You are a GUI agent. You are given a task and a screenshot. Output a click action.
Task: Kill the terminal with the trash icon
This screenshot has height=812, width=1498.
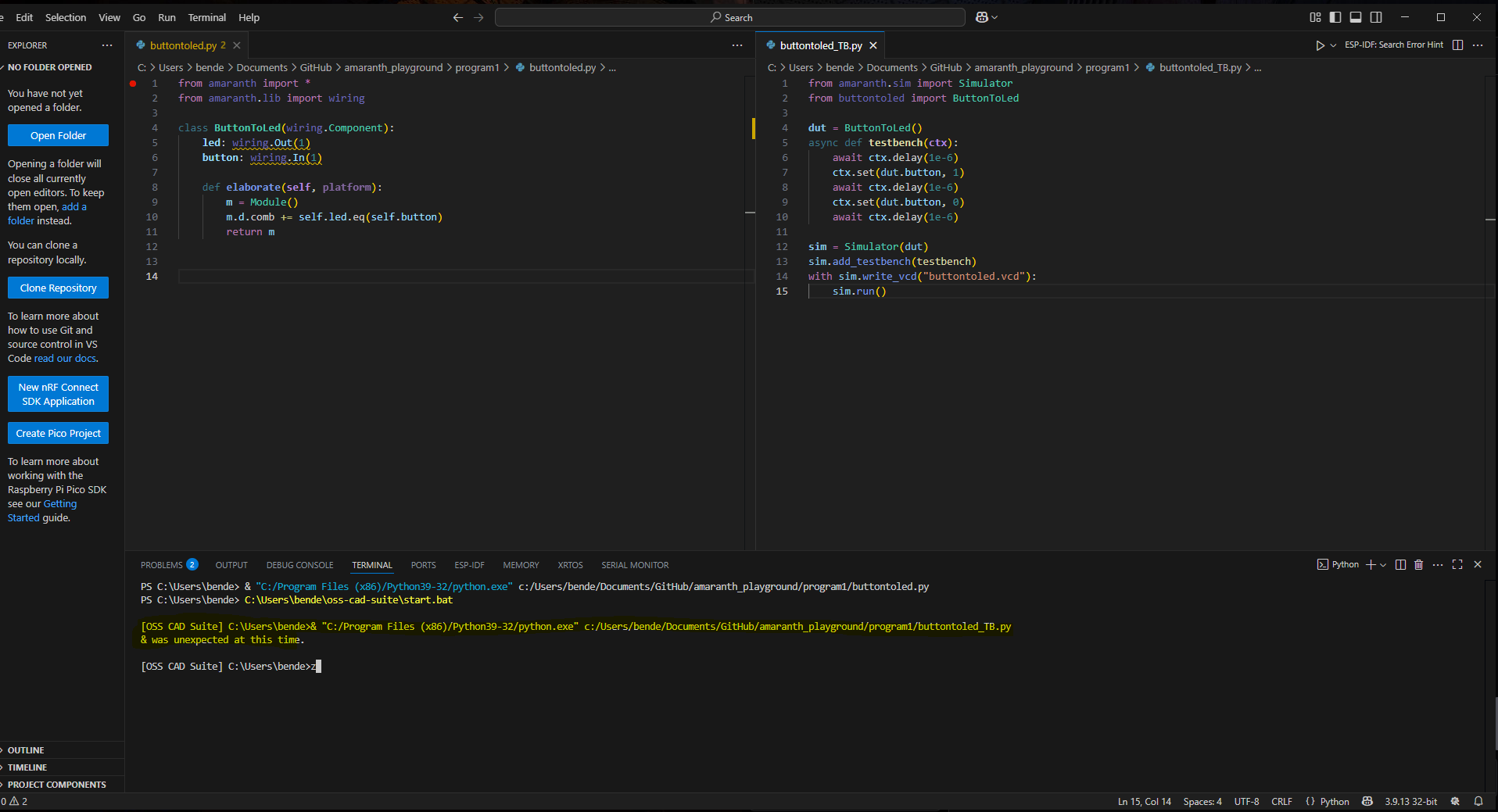click(1418, 564)
